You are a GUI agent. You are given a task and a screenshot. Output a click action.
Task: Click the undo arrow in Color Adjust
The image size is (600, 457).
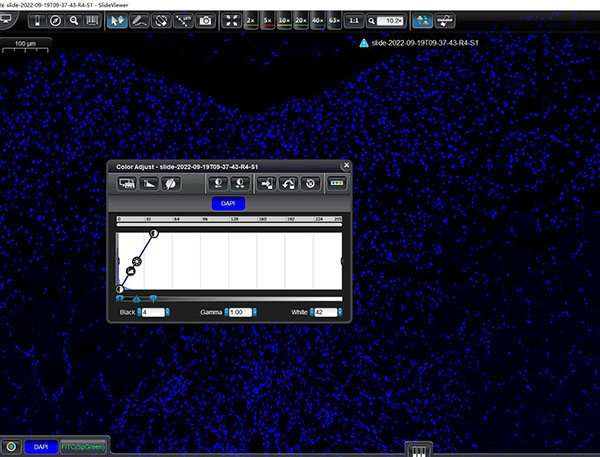coord(289,184)
